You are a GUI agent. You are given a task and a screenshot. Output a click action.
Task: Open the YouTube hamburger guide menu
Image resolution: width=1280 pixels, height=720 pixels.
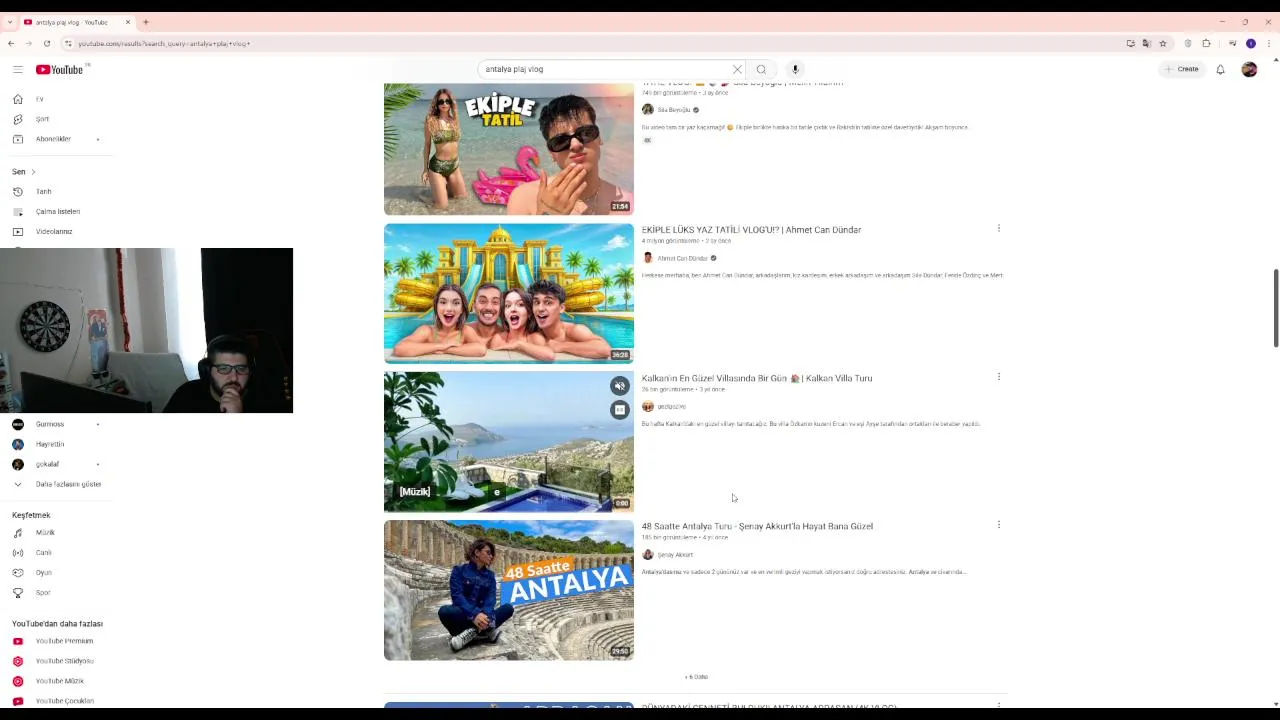(18, 69)
